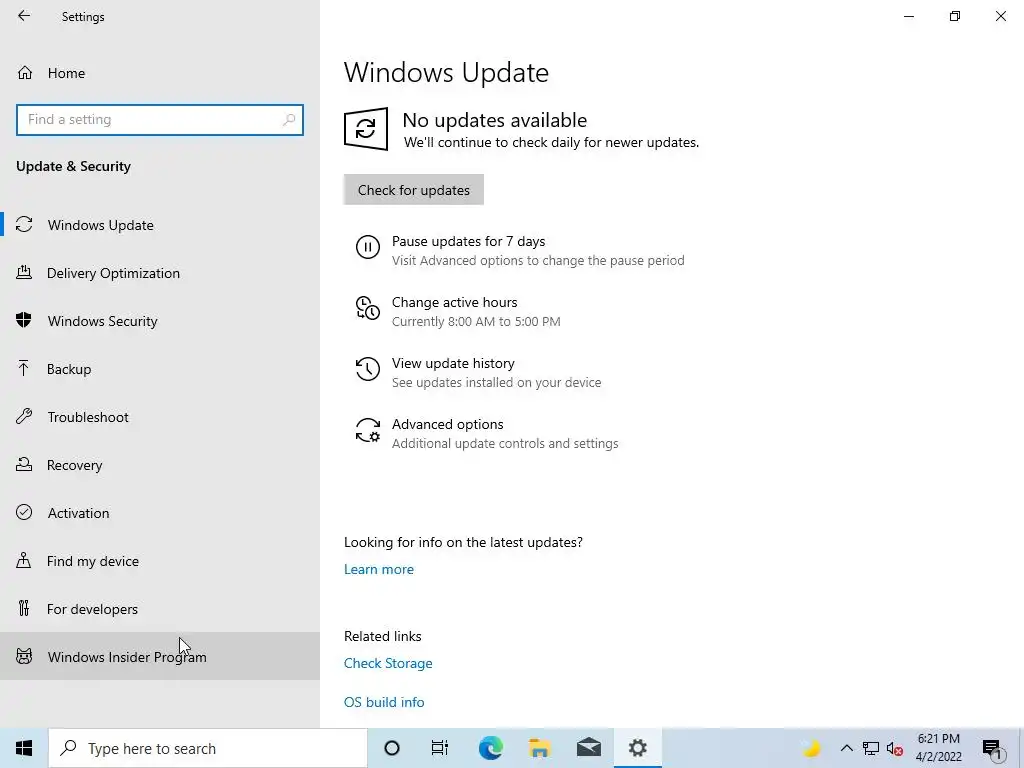
Task: Click the Check for updates button
Action: tap(413, 189)
